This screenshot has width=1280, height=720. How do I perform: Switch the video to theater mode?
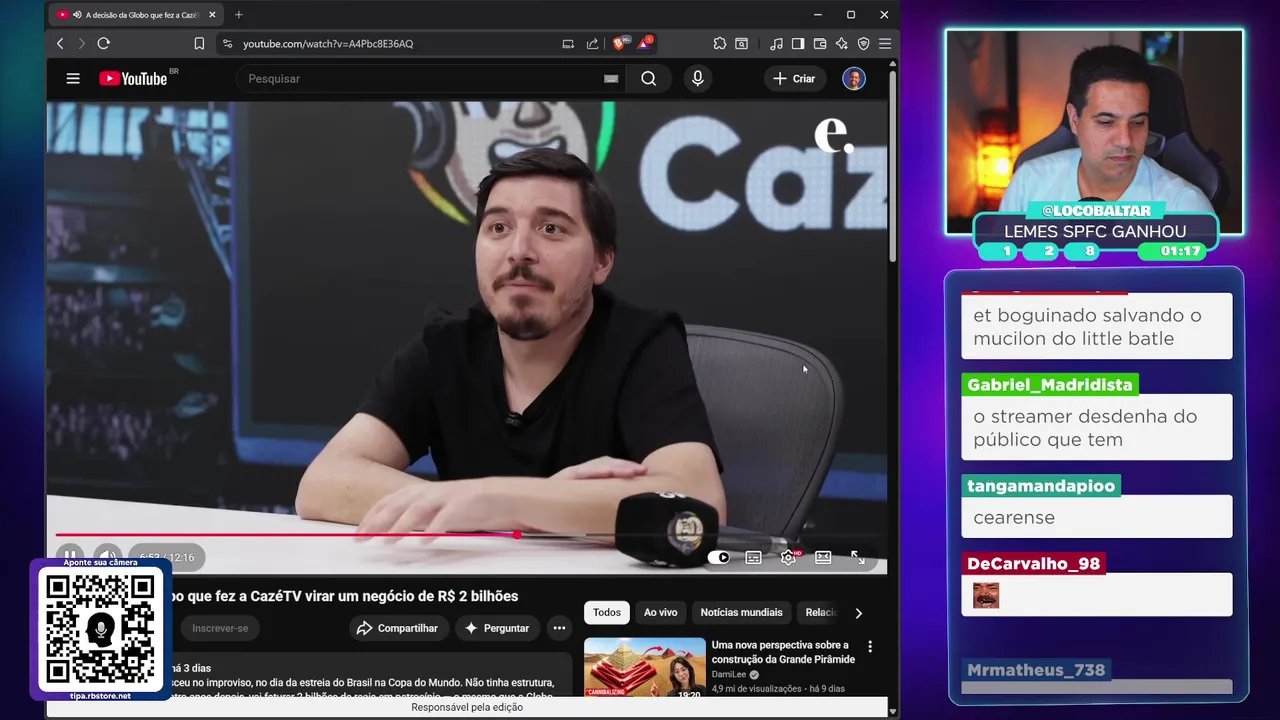click(x=823, y=558)
